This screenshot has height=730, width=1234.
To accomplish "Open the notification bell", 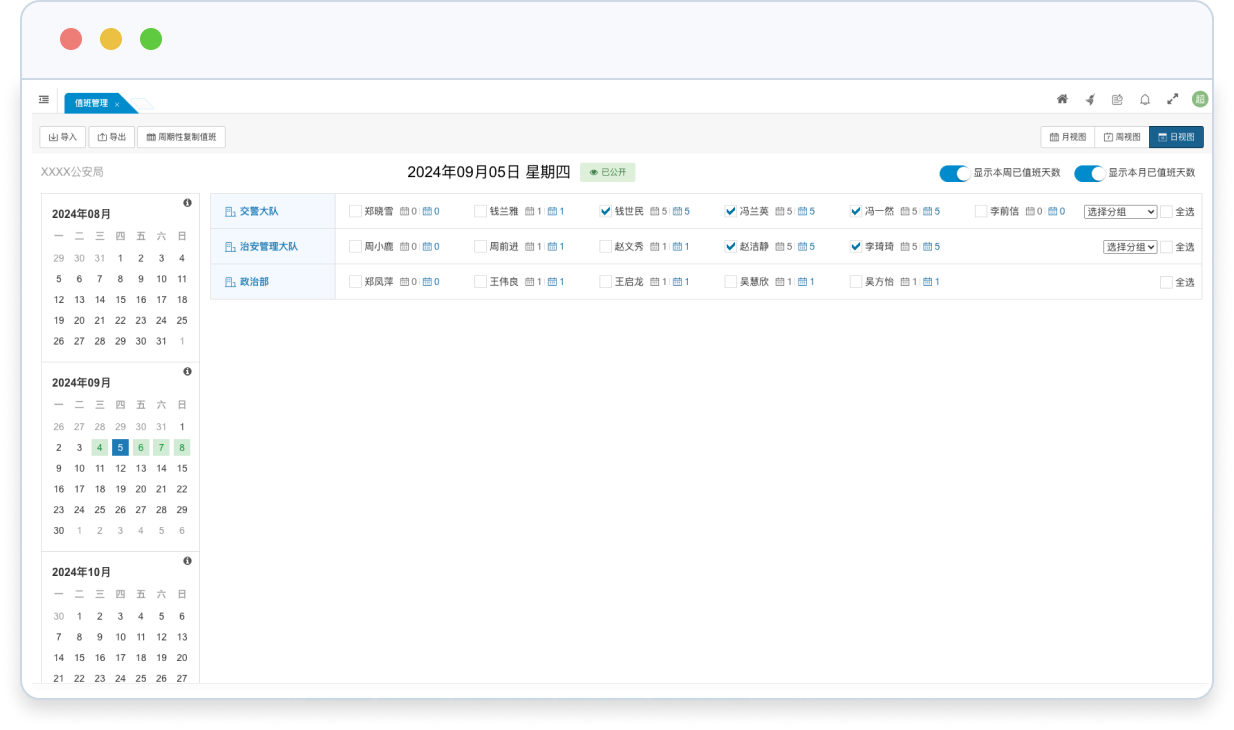I will point(1145,99).
